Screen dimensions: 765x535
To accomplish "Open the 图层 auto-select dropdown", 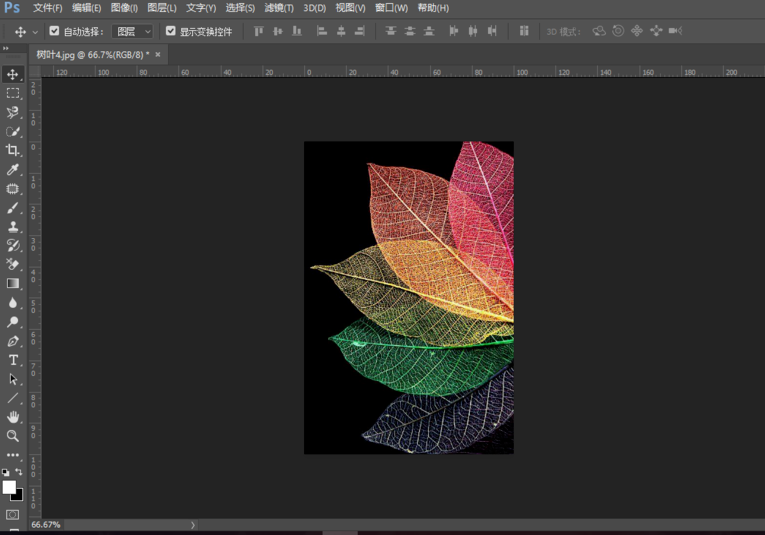I will (x=132, y=32).
